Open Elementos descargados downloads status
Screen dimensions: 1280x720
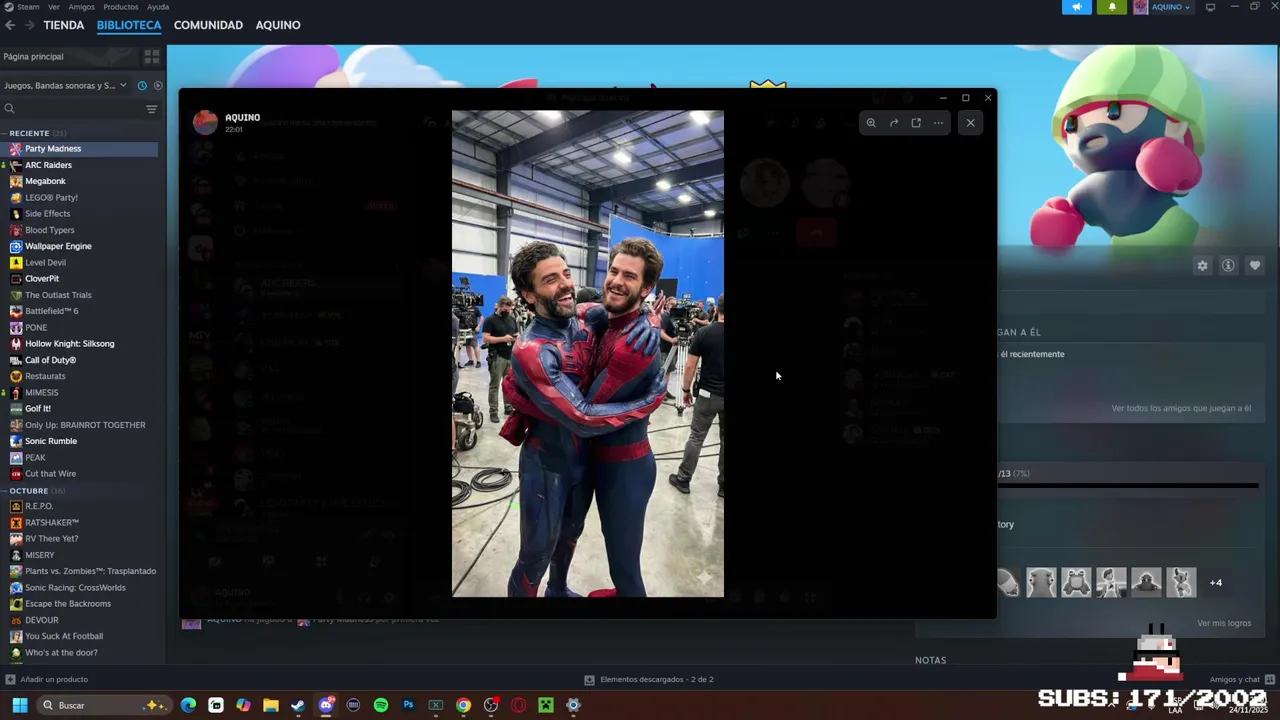648,680
